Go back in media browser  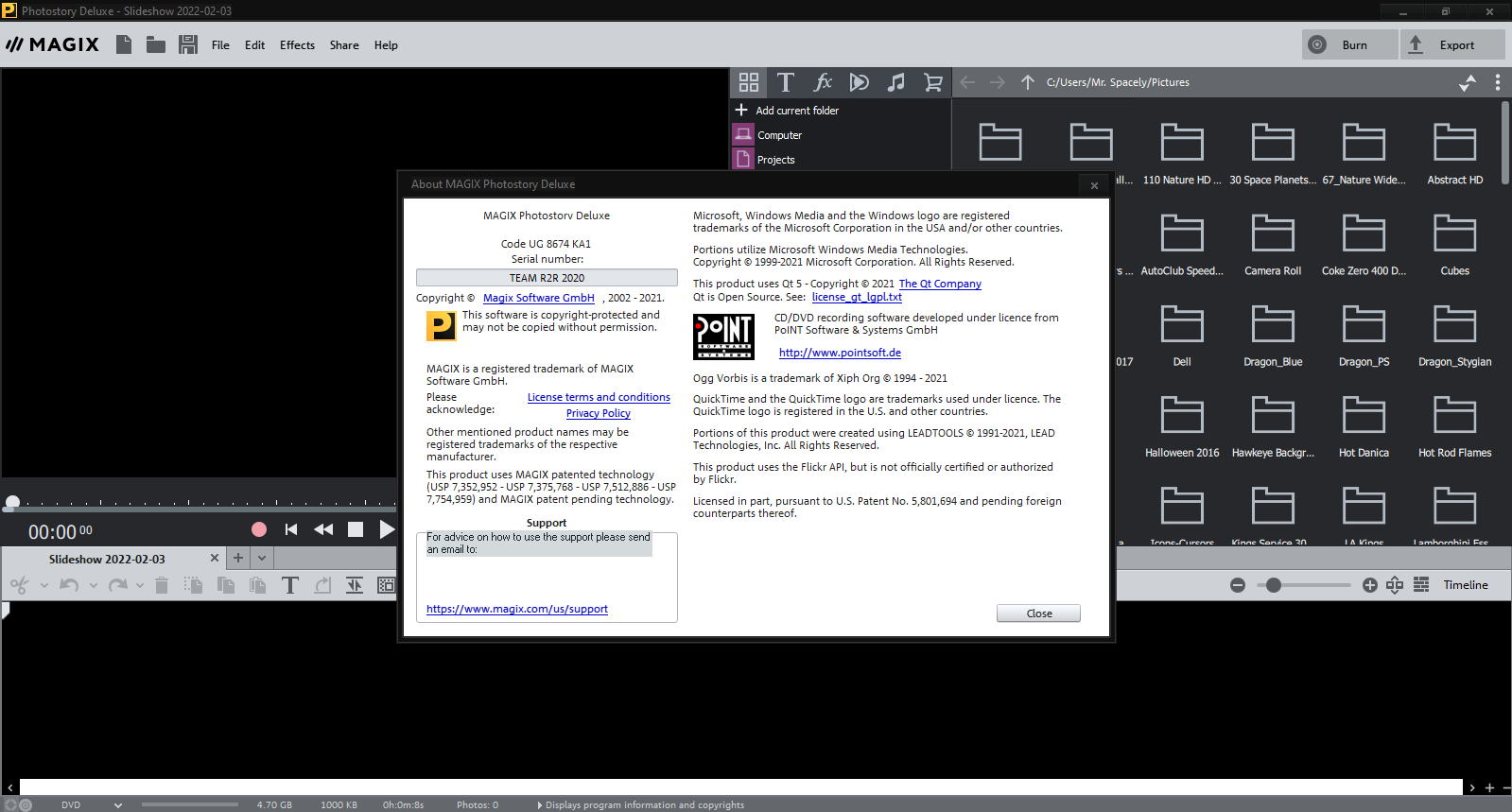pyautogui.click(x=967, y=82)
